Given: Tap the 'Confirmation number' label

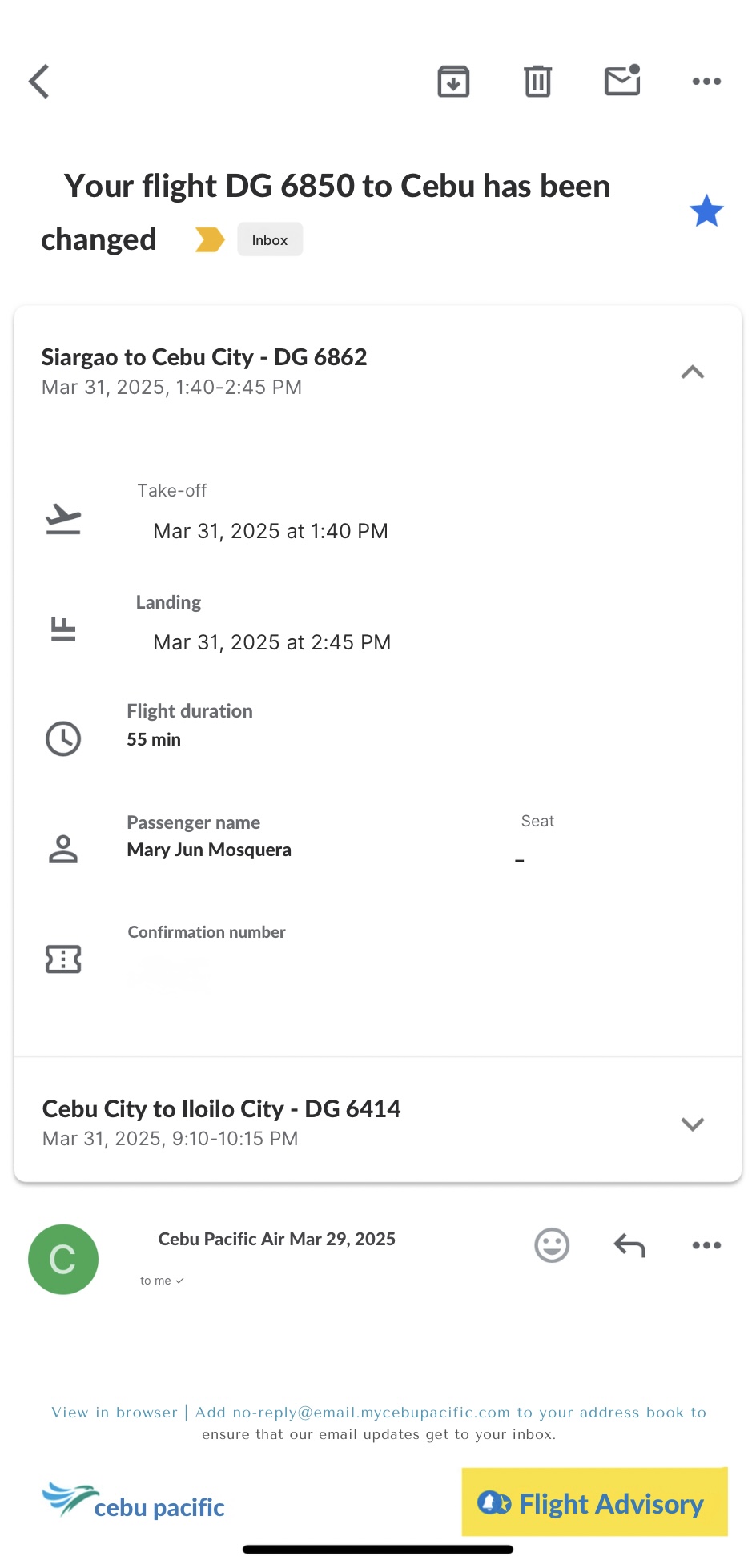Looking at the screenshot, I should click(x=207, y=932).
